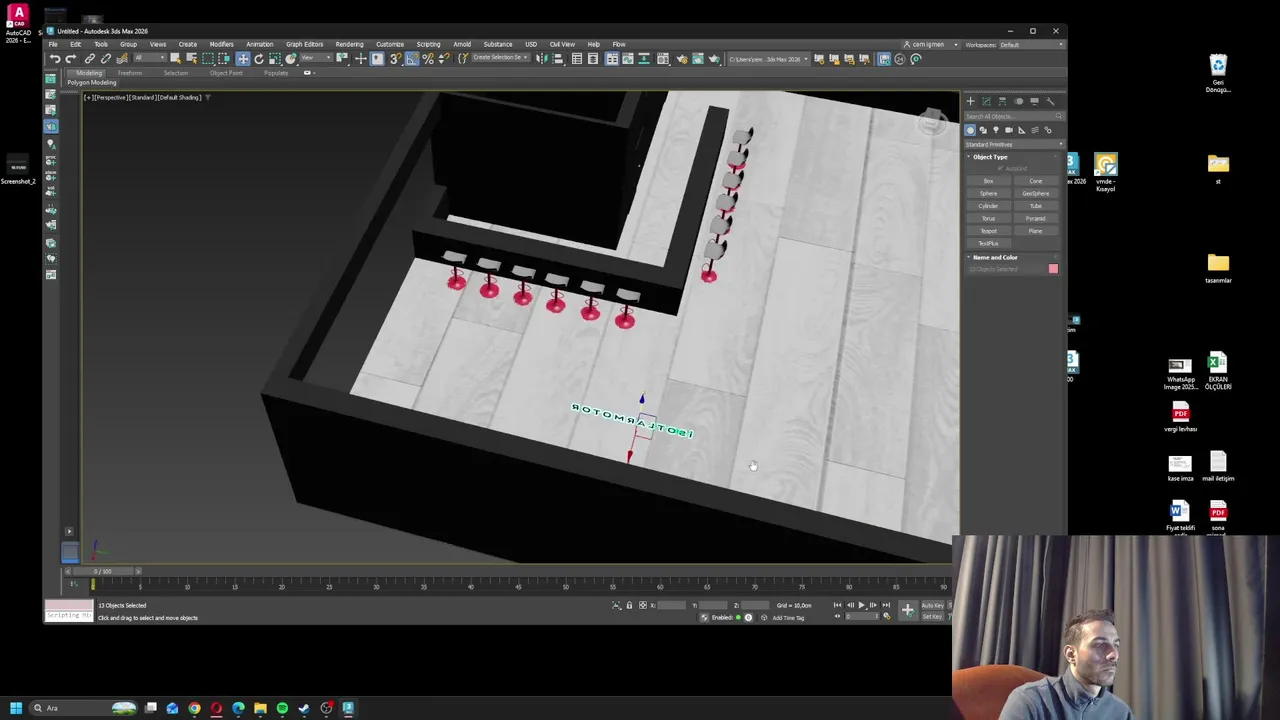Select Lights category in Create panel
Viewport: 1280px width, 720px height.
996,130
